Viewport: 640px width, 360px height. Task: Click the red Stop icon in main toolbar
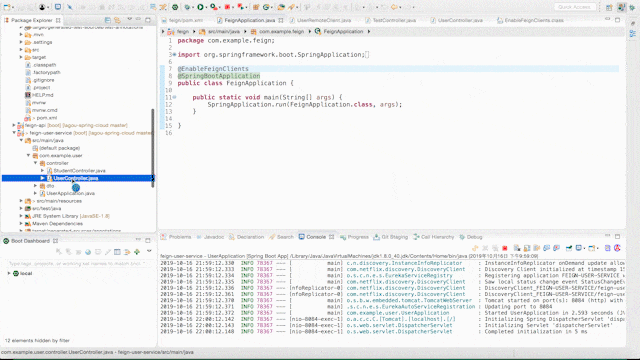pos(227,7)
